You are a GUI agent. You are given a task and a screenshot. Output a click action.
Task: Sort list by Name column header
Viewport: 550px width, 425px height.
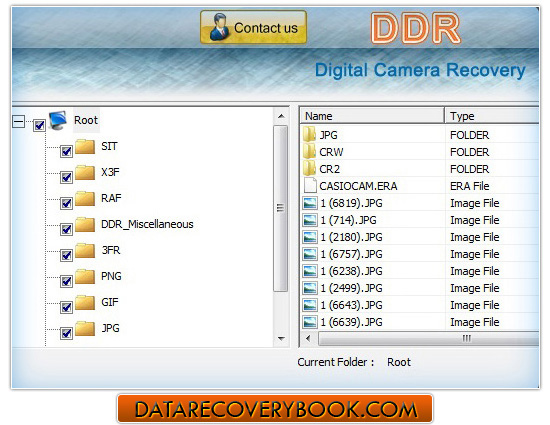pyautogui.click(x=372, y=116)
